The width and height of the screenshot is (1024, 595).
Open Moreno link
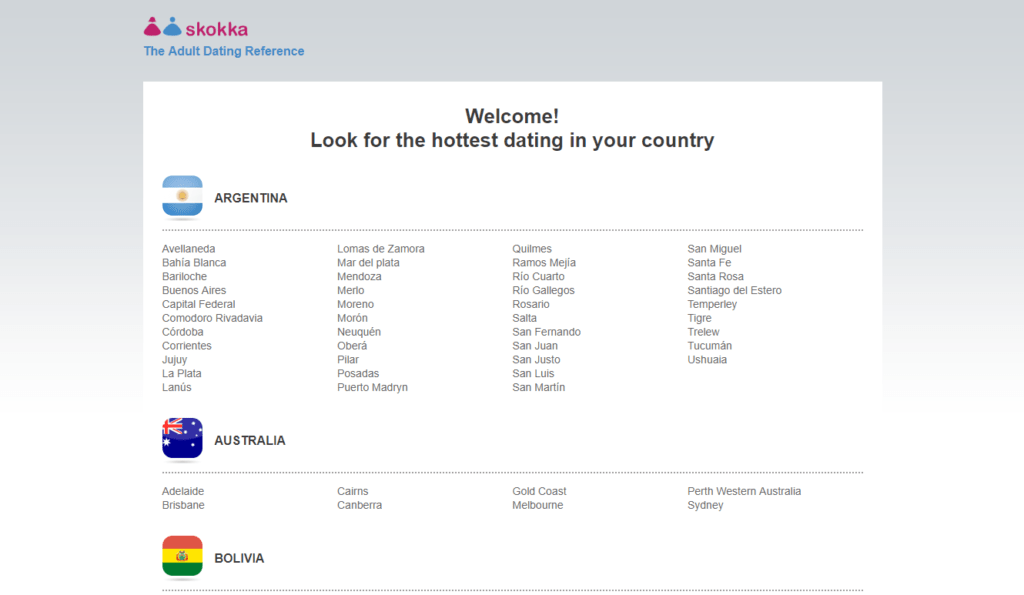coord(355,304)
